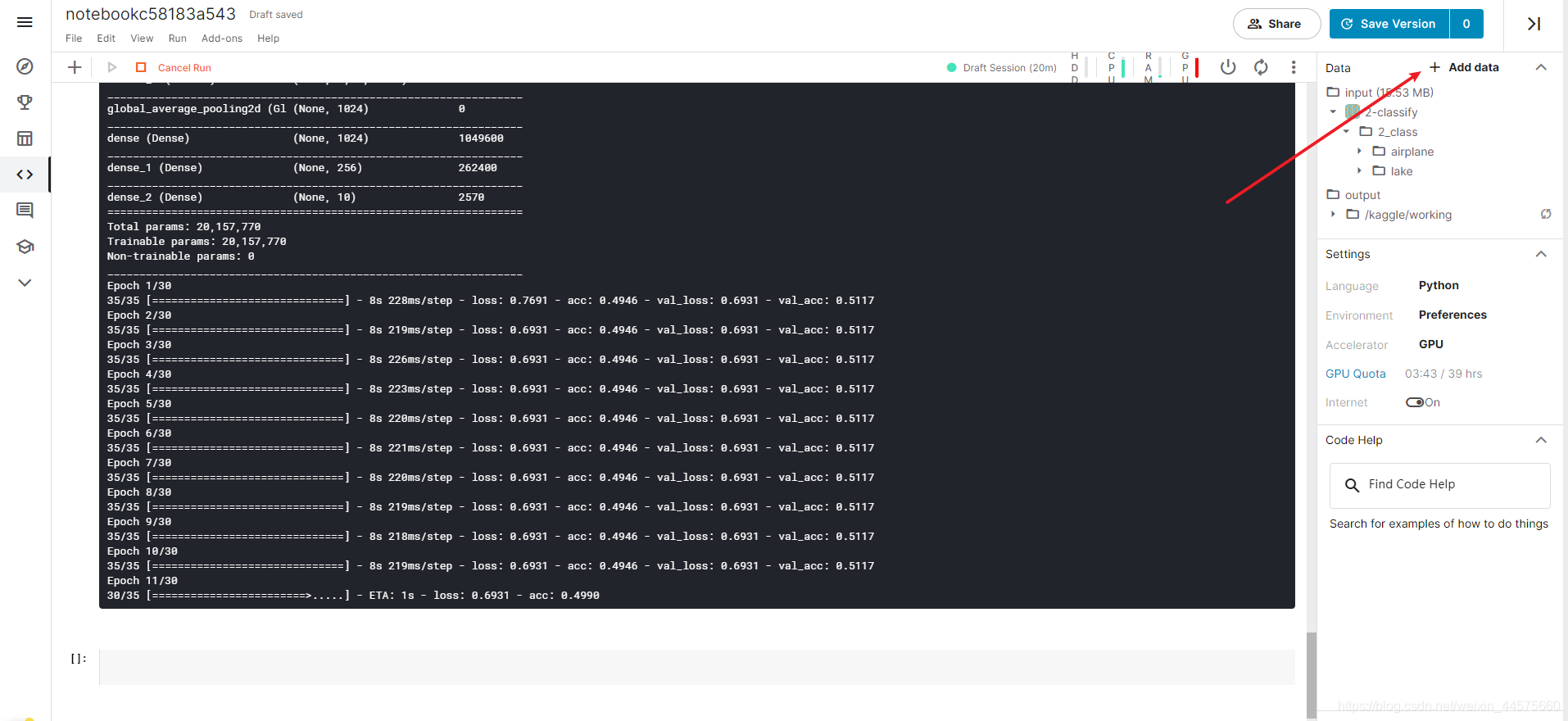Open the Explore compass icon in sidebar
1568x721 pixels.
[x=25, y=66]
